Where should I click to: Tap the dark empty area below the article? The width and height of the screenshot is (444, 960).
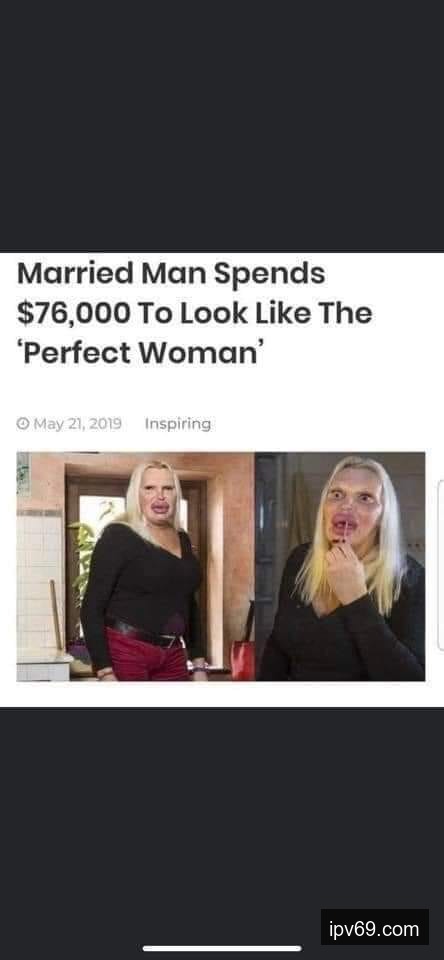pos(222,808)
